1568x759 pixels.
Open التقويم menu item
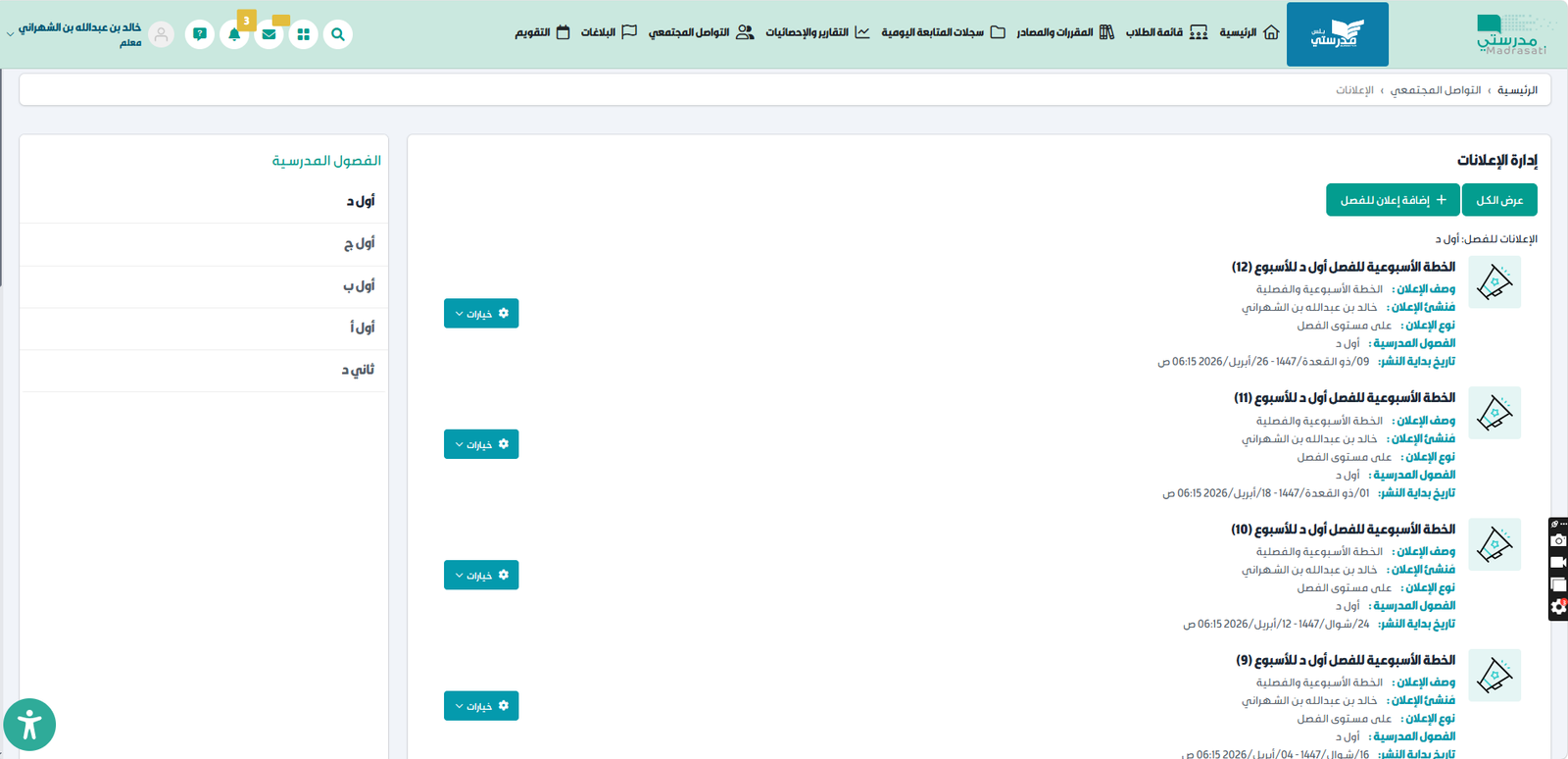pos(542,32)
